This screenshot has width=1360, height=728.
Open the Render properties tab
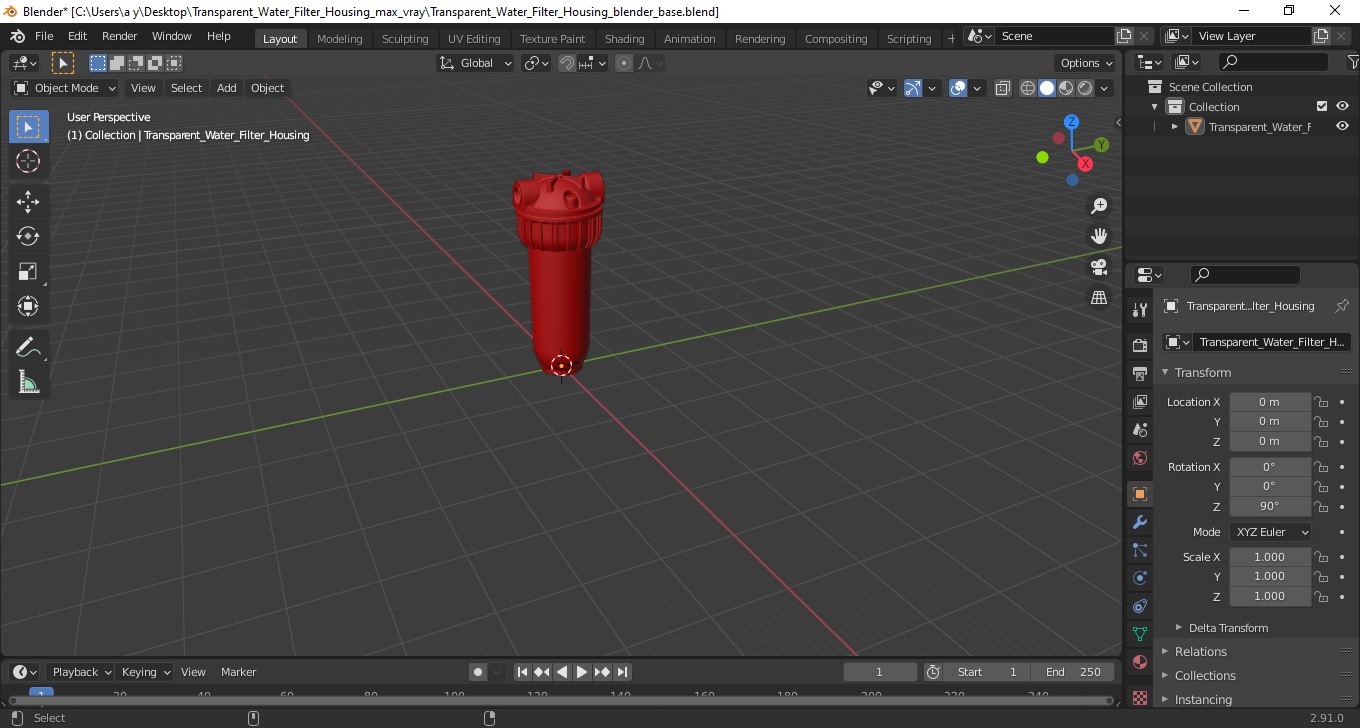click(x=1139, y=345)
